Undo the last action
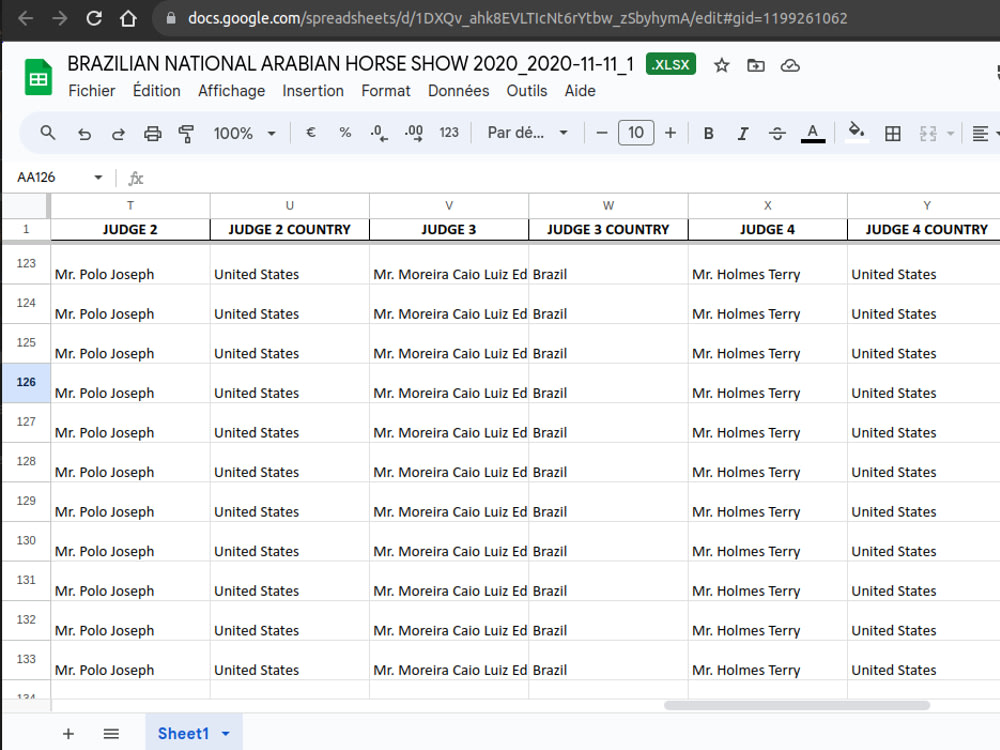Screen dimensions: 1000x750 pos(84,133)
